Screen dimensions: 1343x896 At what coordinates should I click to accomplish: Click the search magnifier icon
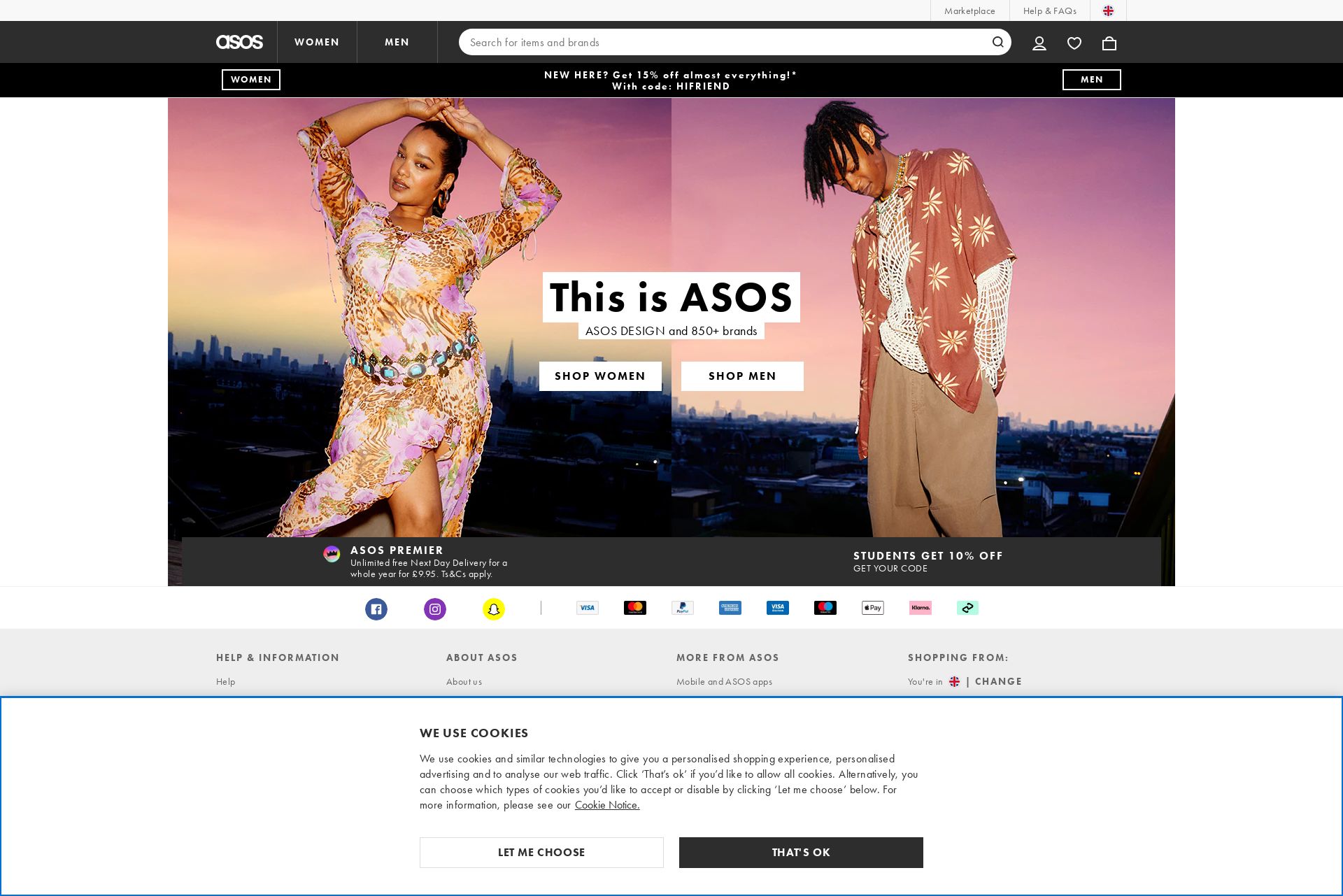tap(998, 42)
